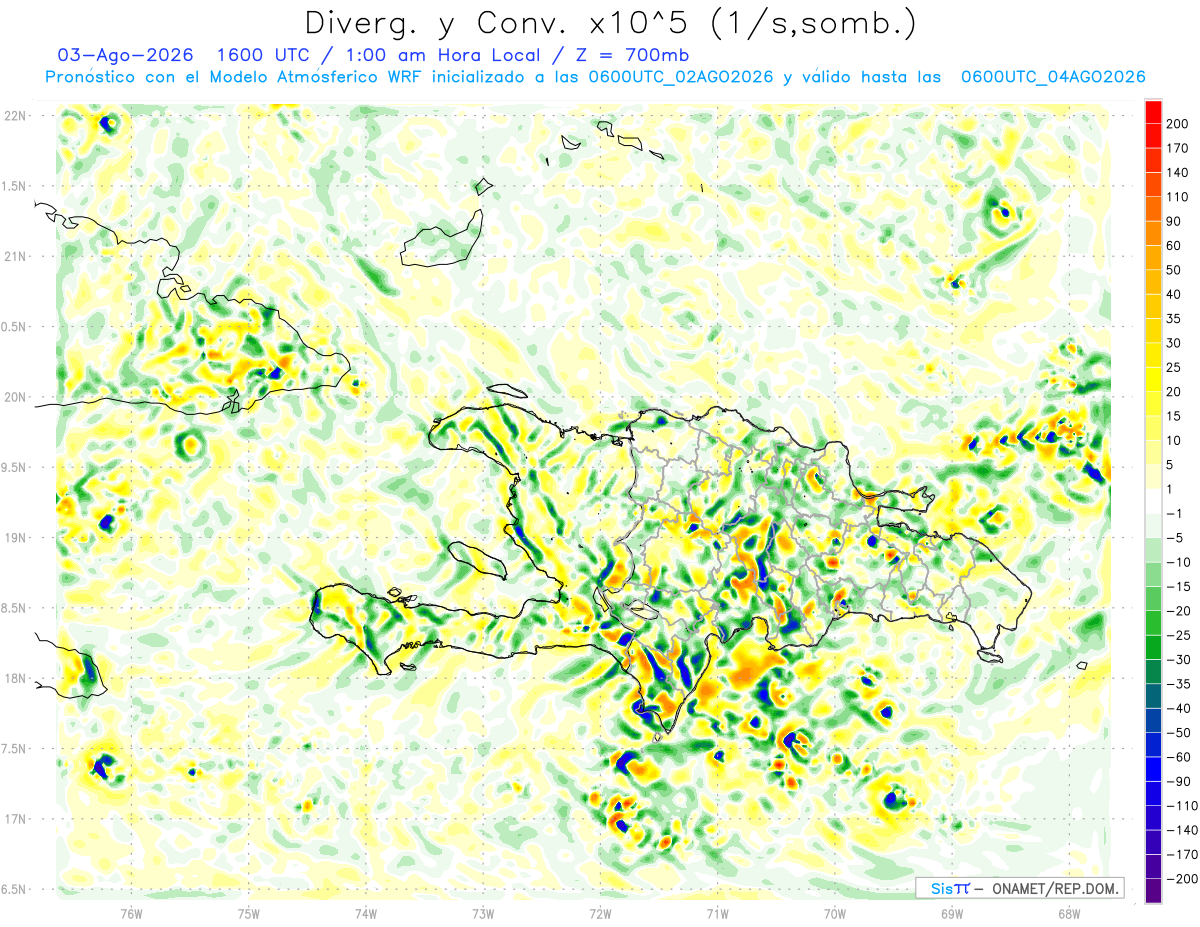Click the "73W" longitude axis label
Image resolution: width=1200 pixels, height=927 pixels.
coord(483,912)
